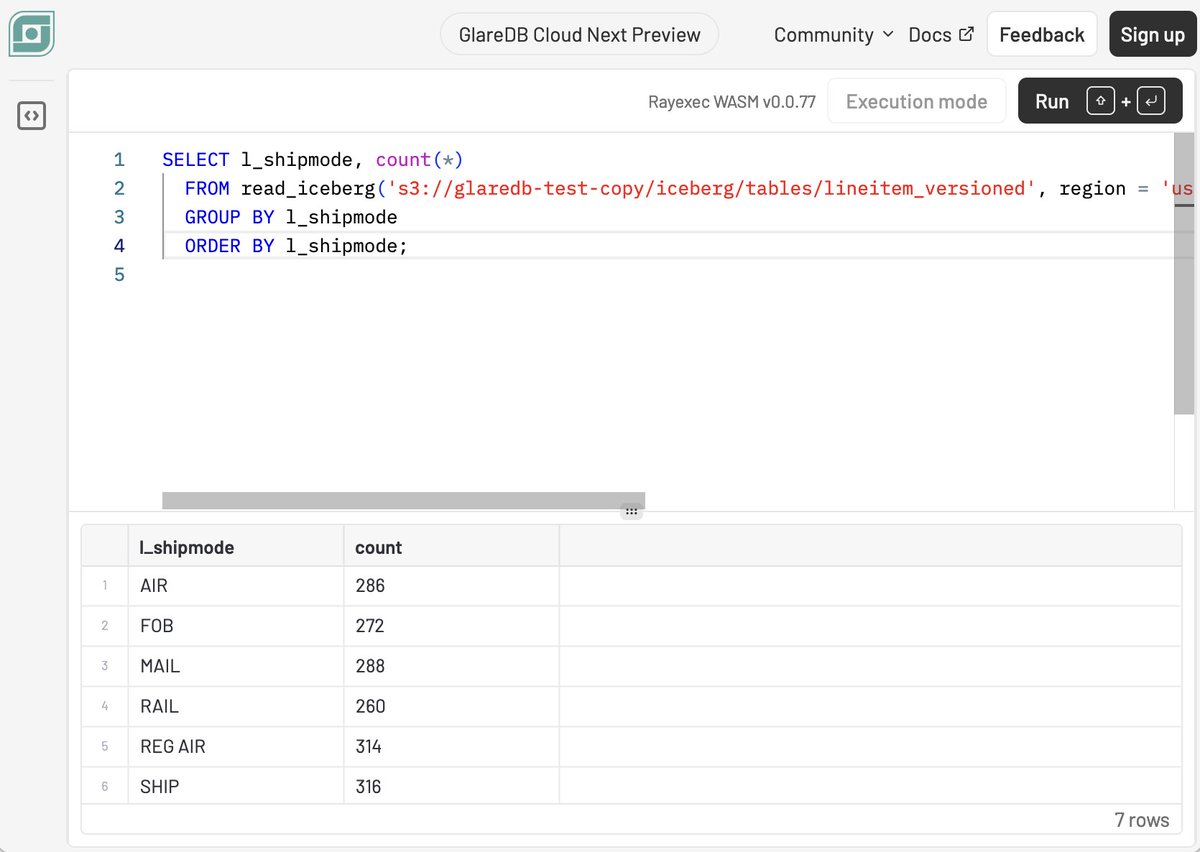This screenshot has width=1200, height=852.
Task: Select the REG AIR cell
Action: (236, 746)
